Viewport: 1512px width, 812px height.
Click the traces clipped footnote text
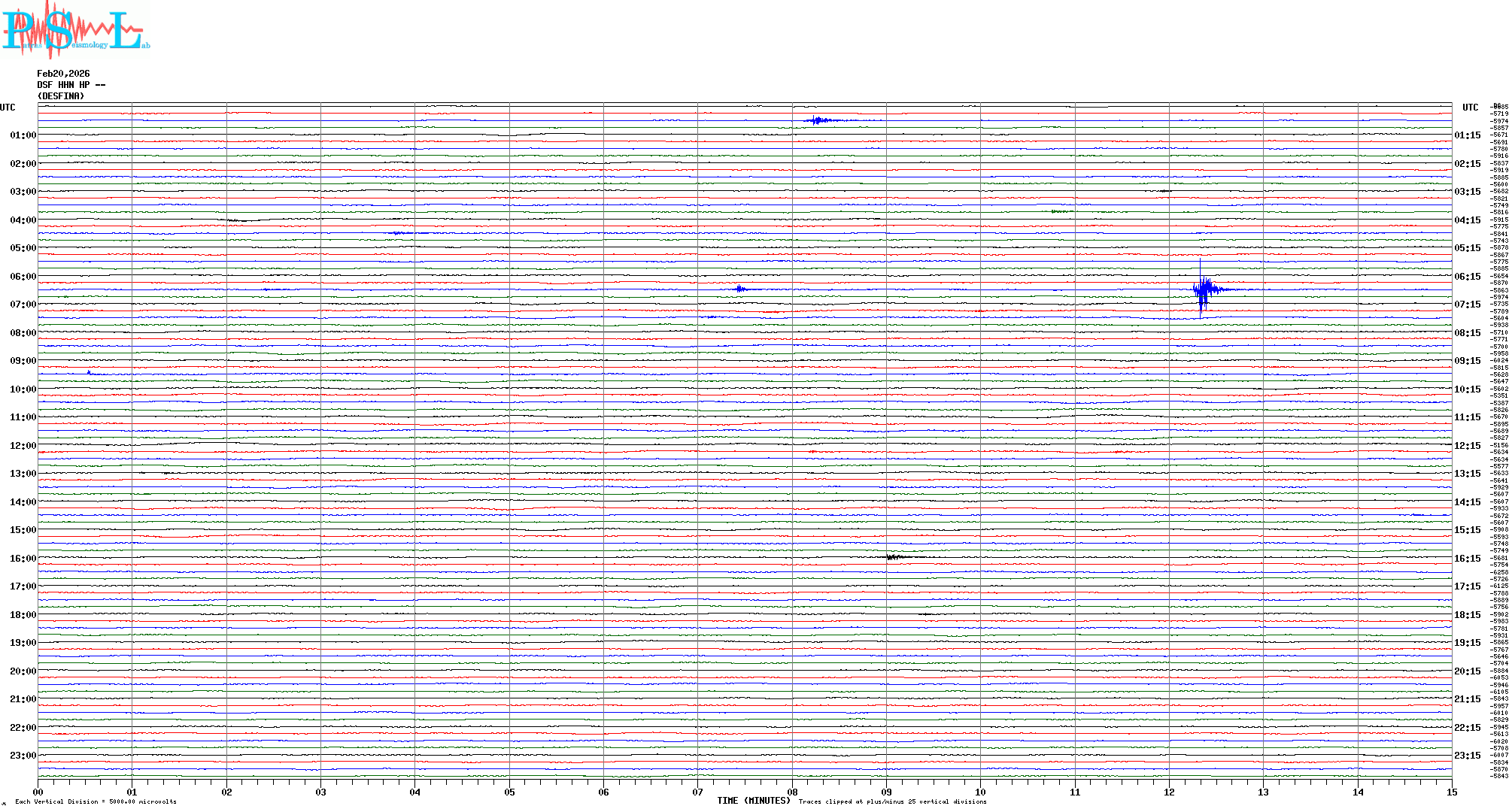click(x=892, y=802)
